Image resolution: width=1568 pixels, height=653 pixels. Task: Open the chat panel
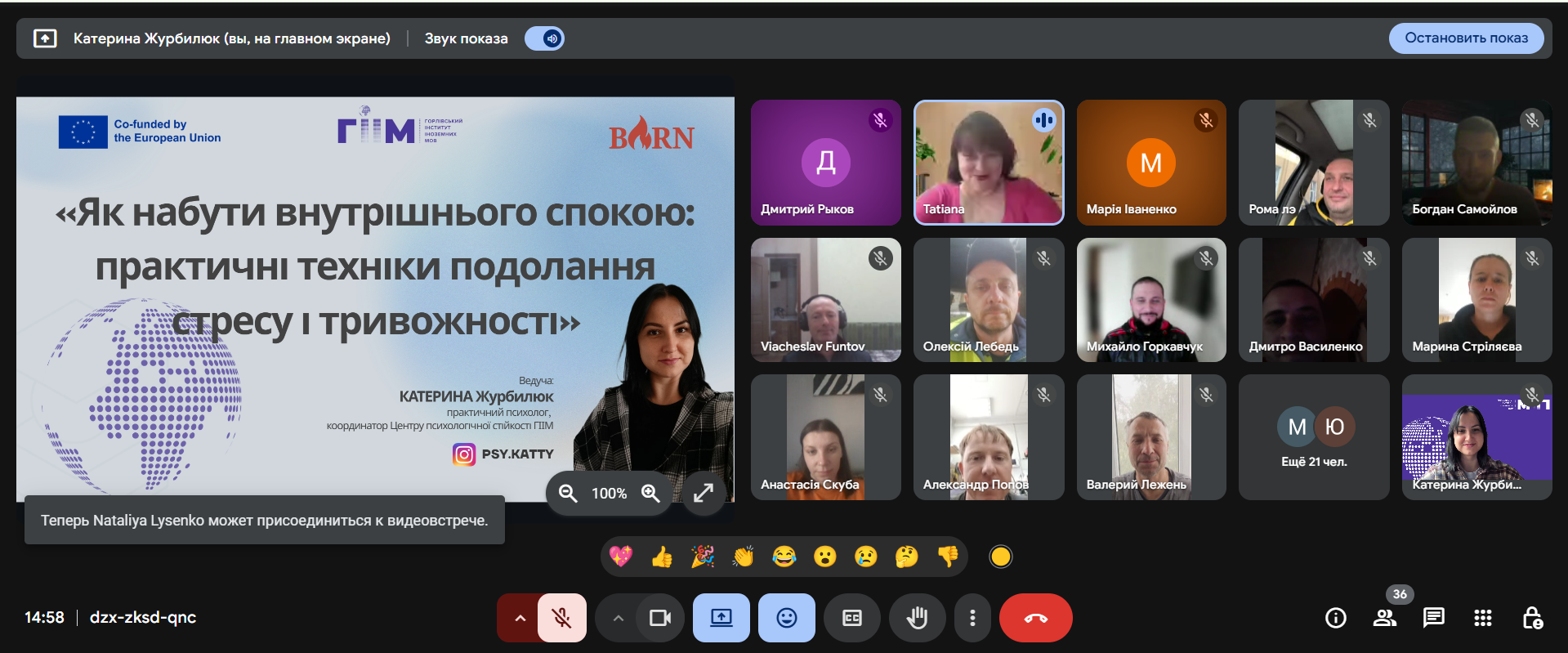click(x=1434, y=618)
